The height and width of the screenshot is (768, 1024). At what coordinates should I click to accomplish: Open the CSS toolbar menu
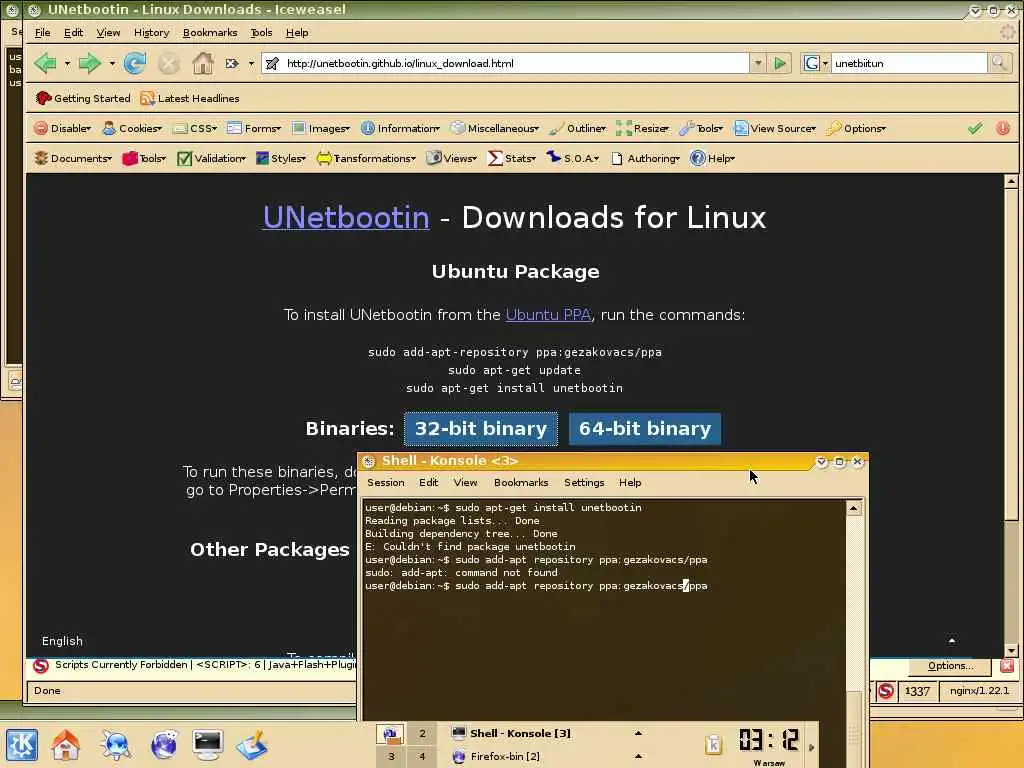(195, 128)
